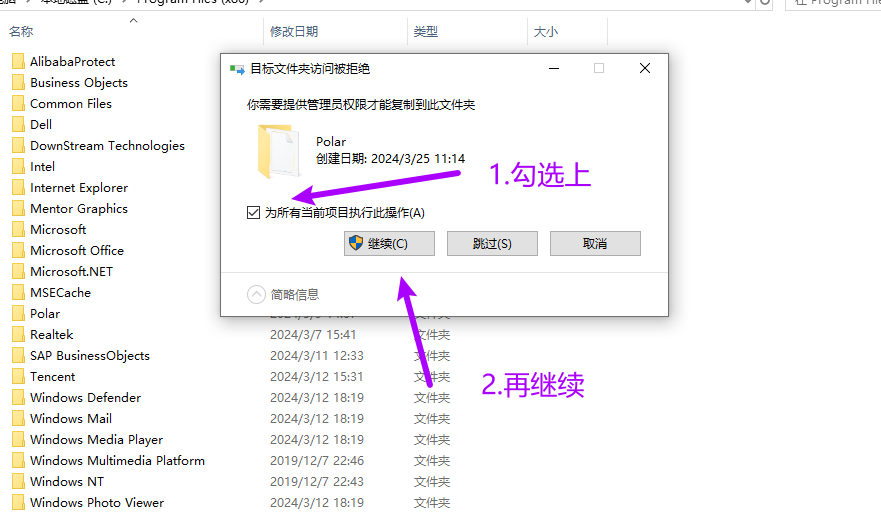Click the copy dialog title bar icon

pyautogui.click(x=237, y=69)
